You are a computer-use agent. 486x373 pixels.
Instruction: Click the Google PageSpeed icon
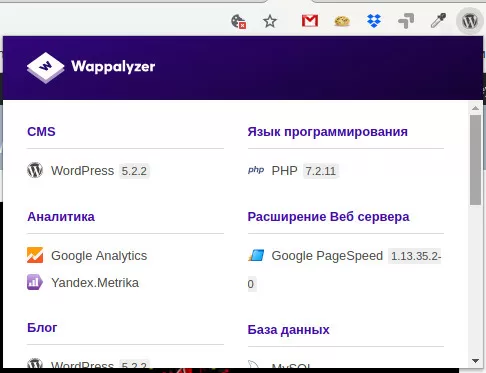click(x=256, y=255)
